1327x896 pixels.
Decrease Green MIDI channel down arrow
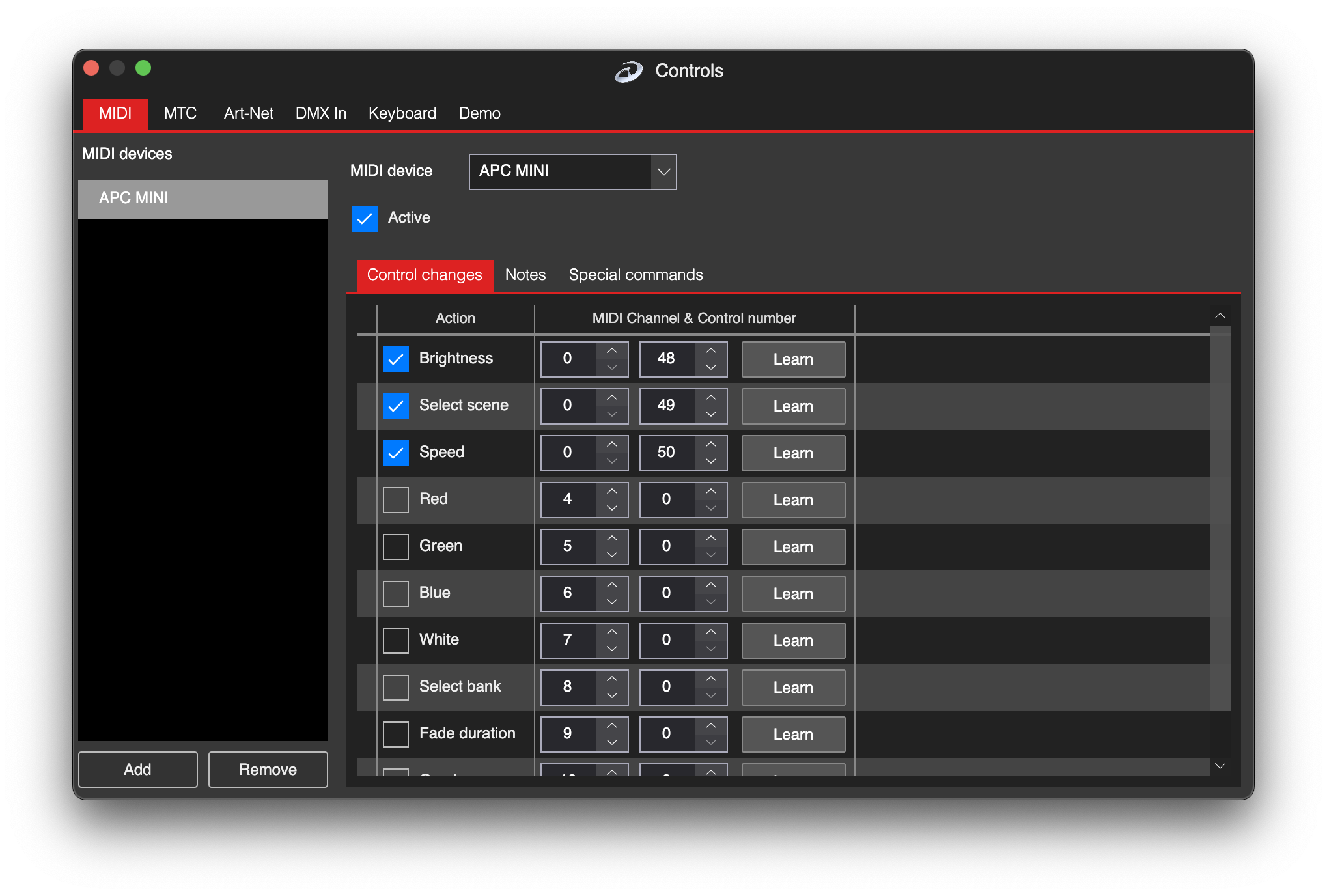pos(612,555)
